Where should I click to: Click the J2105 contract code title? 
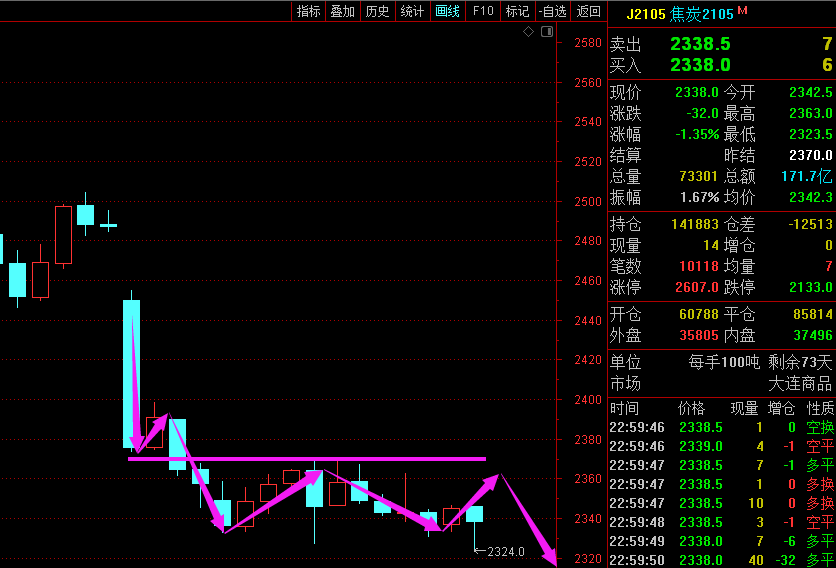tap(646, 14)
